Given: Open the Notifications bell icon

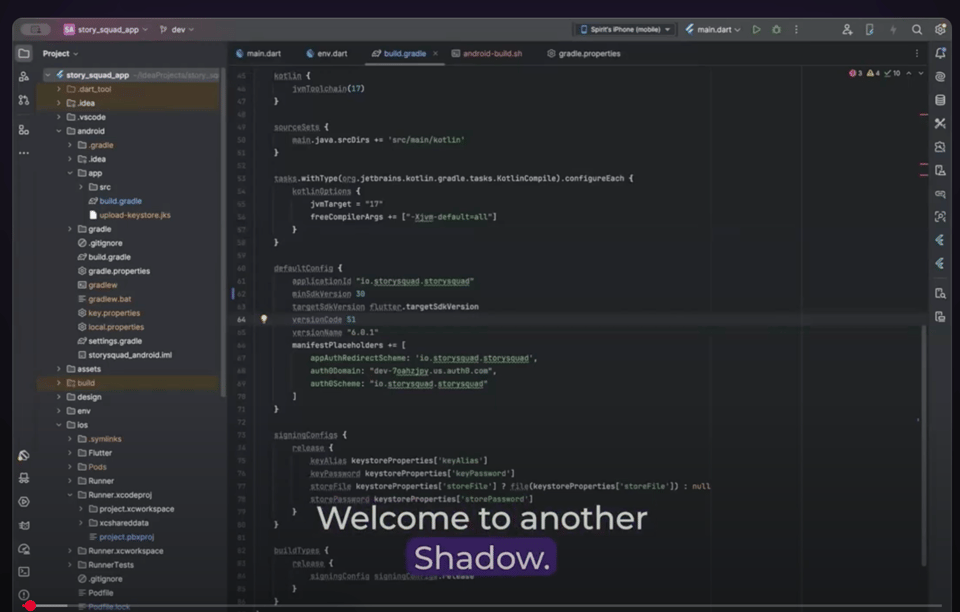Looking at the screenshot, I should pyautogui.click(x=940, y=53).
